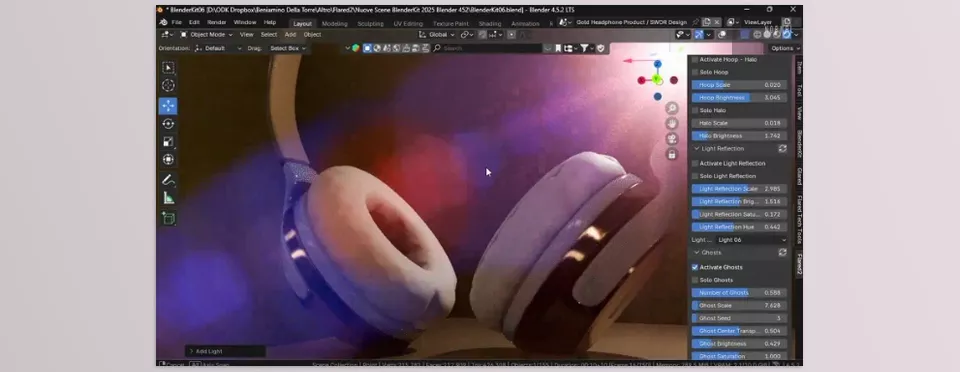Open the viewport Add menu
The height and width of the screenshot is (372, 960).
pos(290,35)
